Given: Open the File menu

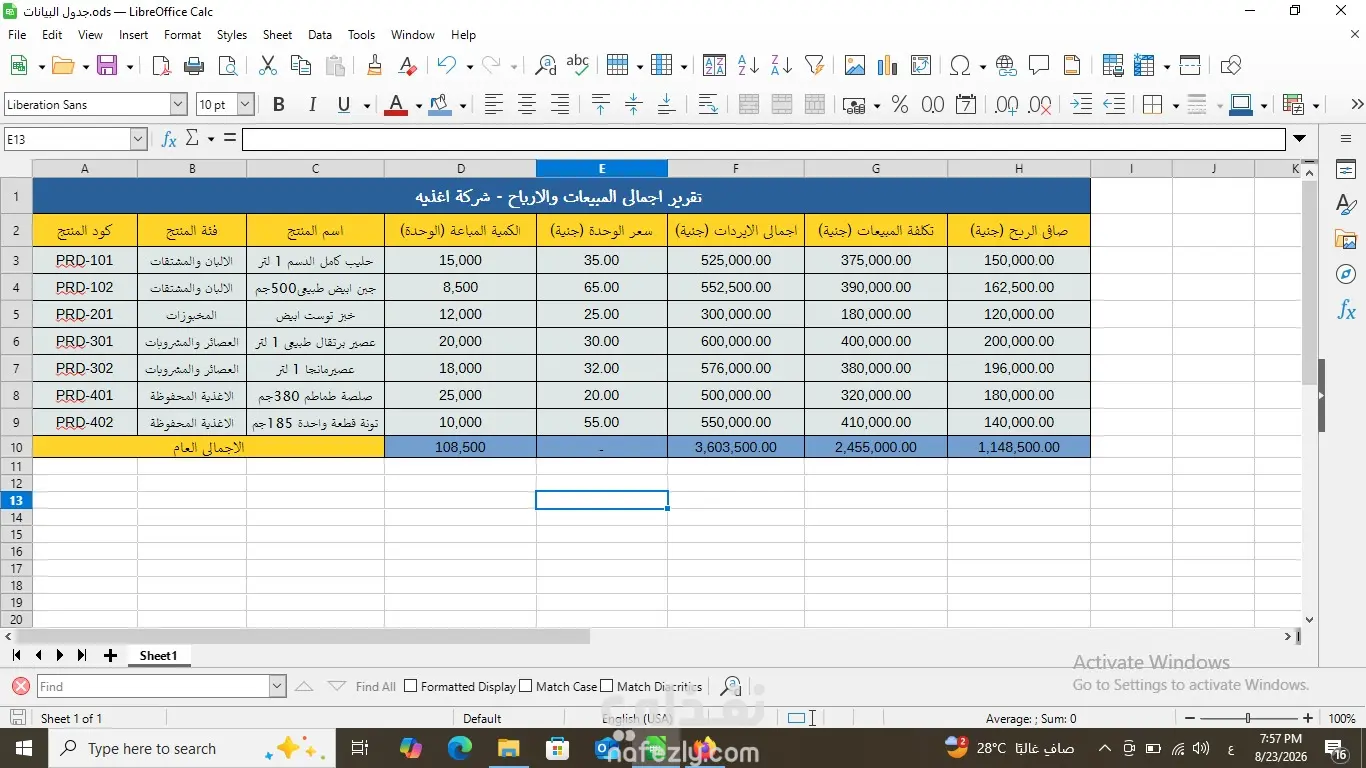Looking at the screenshot, I should click(17, 35).
